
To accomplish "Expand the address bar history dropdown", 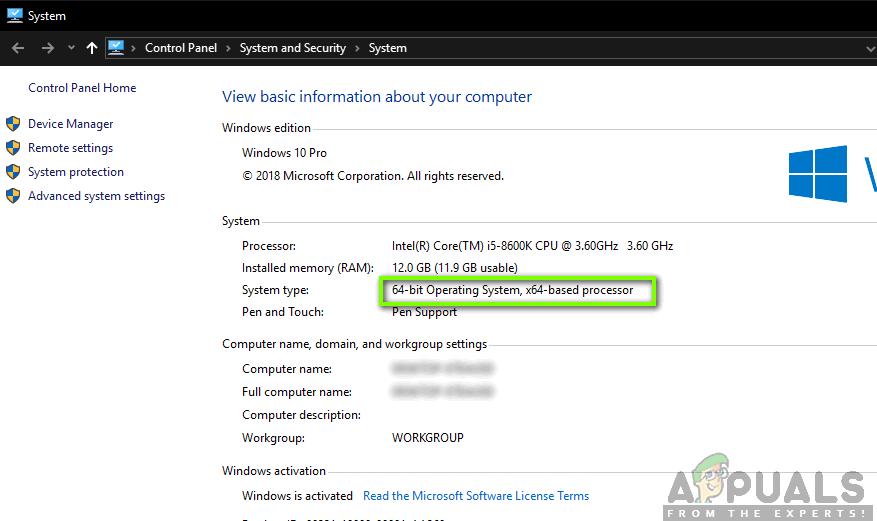I will tap(869, 48).
